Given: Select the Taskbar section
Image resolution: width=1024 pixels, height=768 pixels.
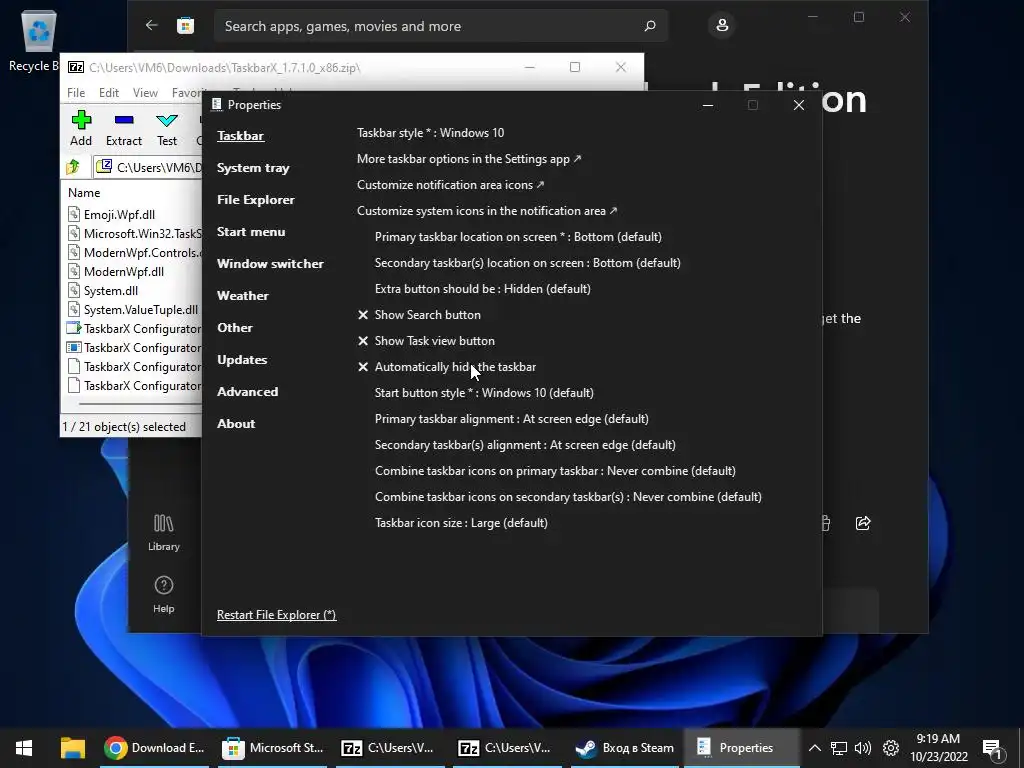Looking at the screenshot, I should [240, 136].
